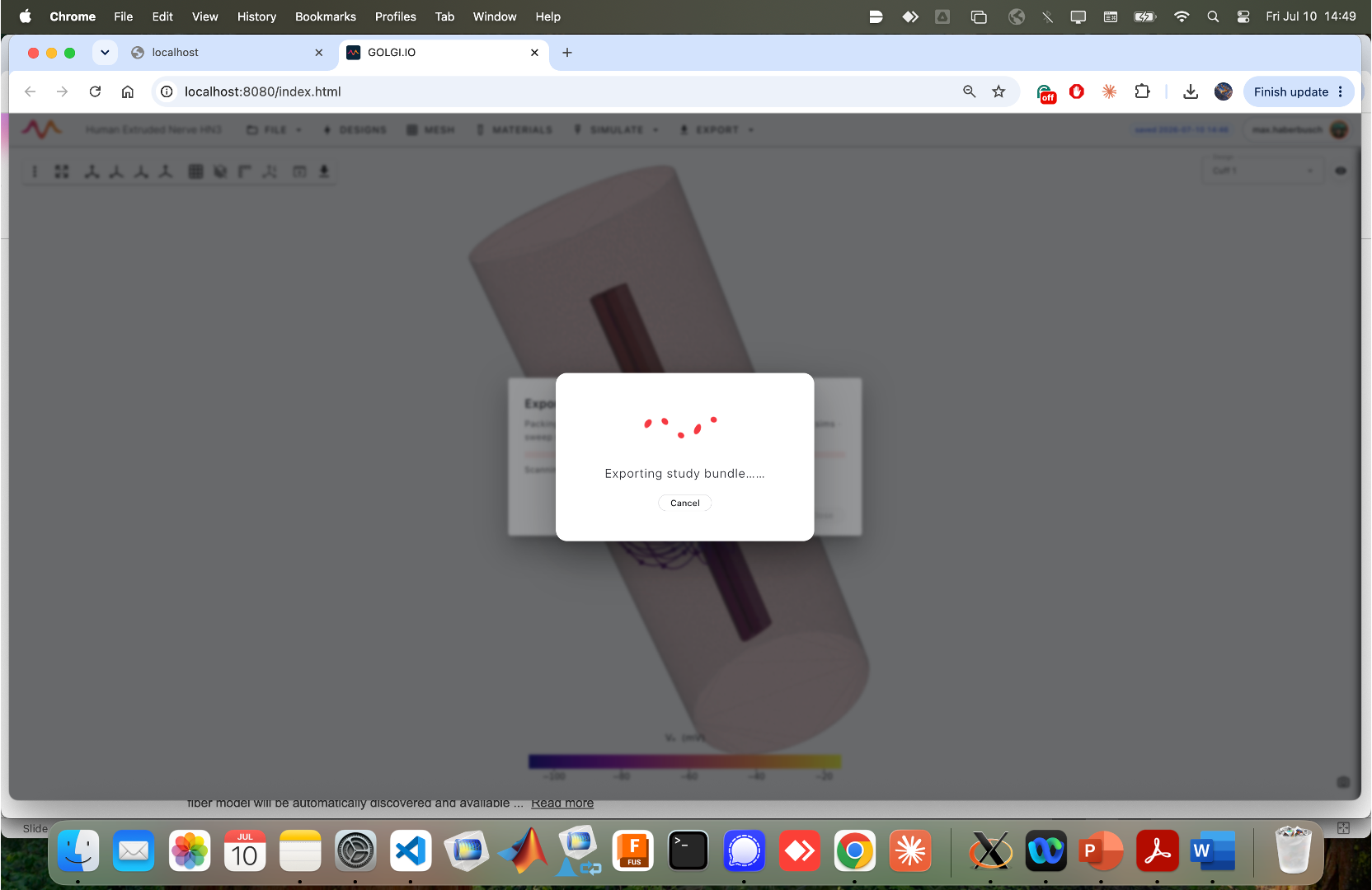Click the orange starburst Claude extension icon

(x=1110, y=91)
